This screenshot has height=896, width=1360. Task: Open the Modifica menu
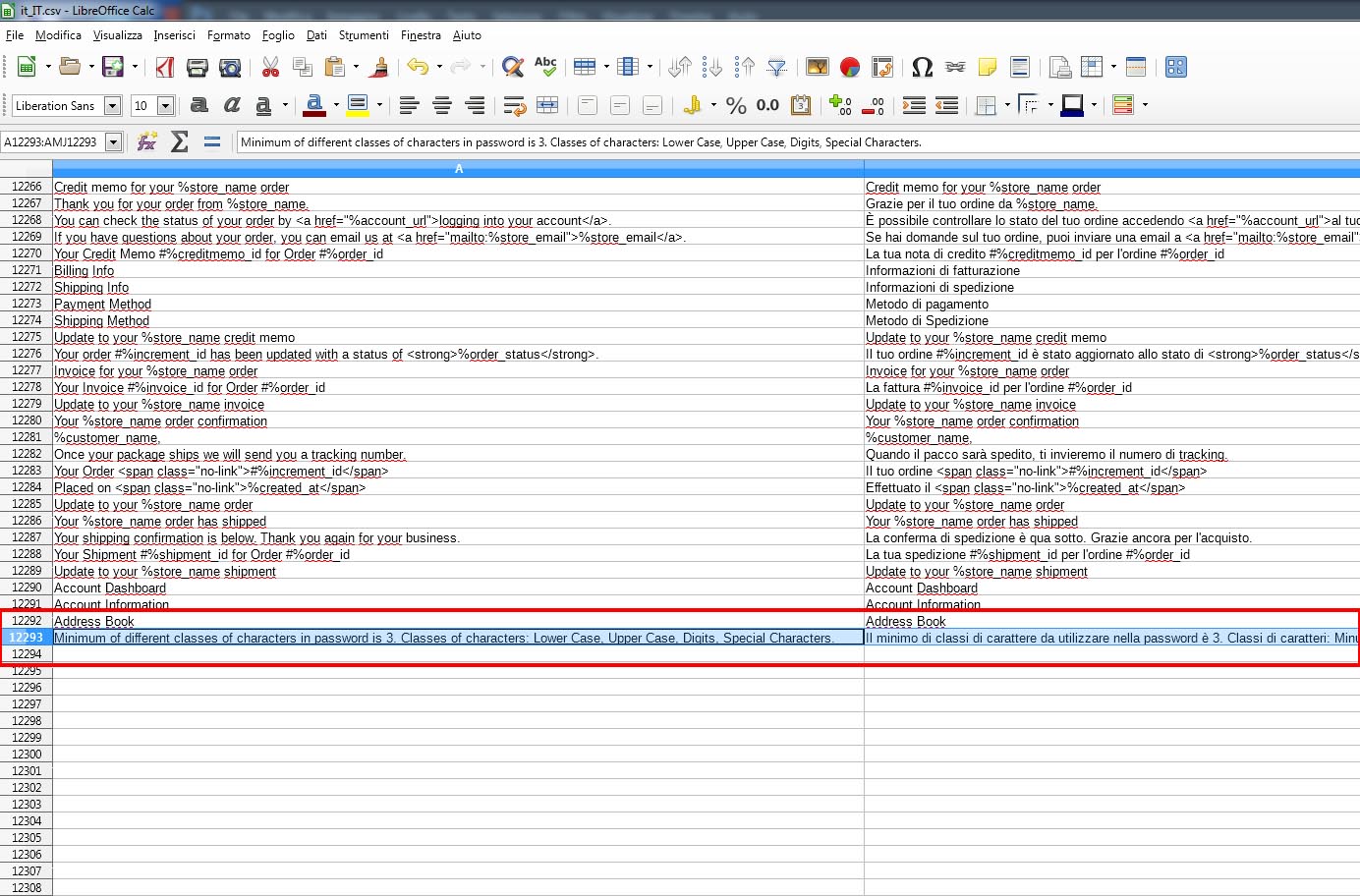(58, 35)
